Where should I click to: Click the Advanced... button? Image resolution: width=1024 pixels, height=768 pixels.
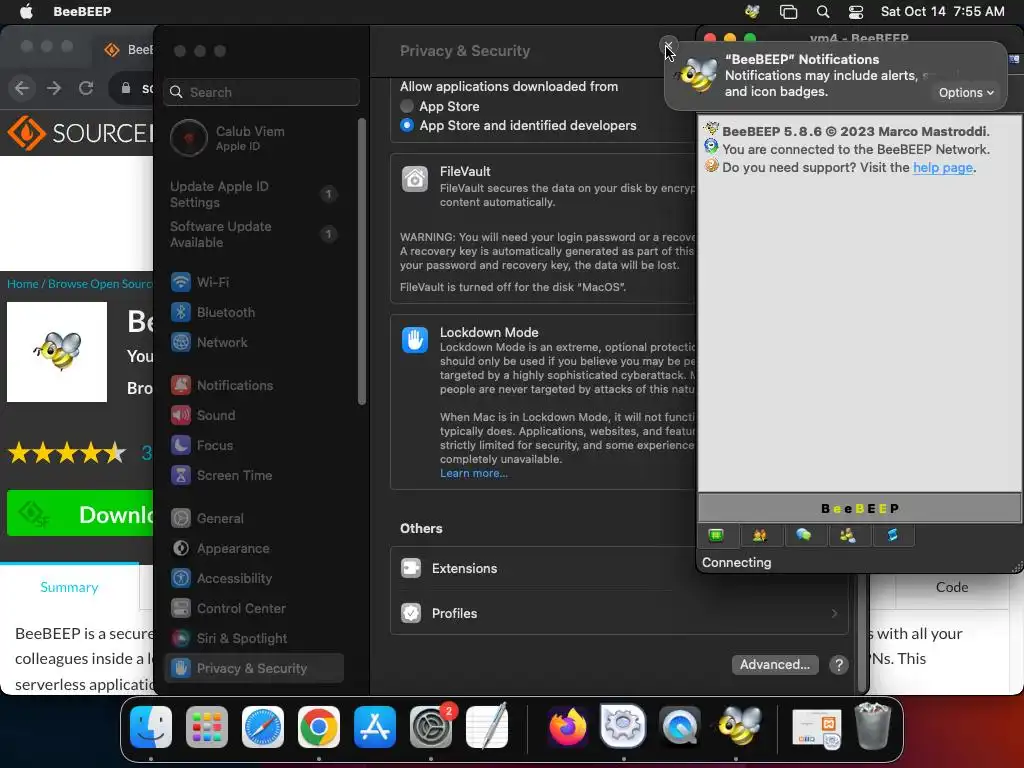point(775,665)
